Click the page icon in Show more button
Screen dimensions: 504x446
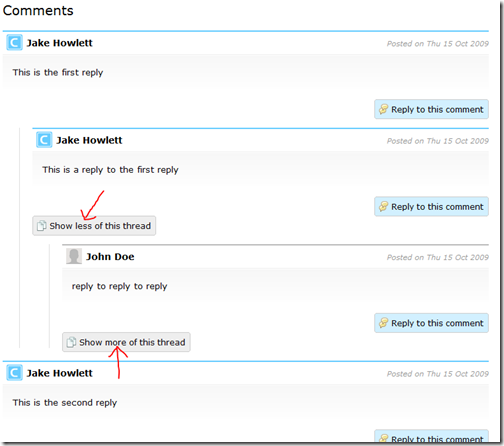coord(71,342)
